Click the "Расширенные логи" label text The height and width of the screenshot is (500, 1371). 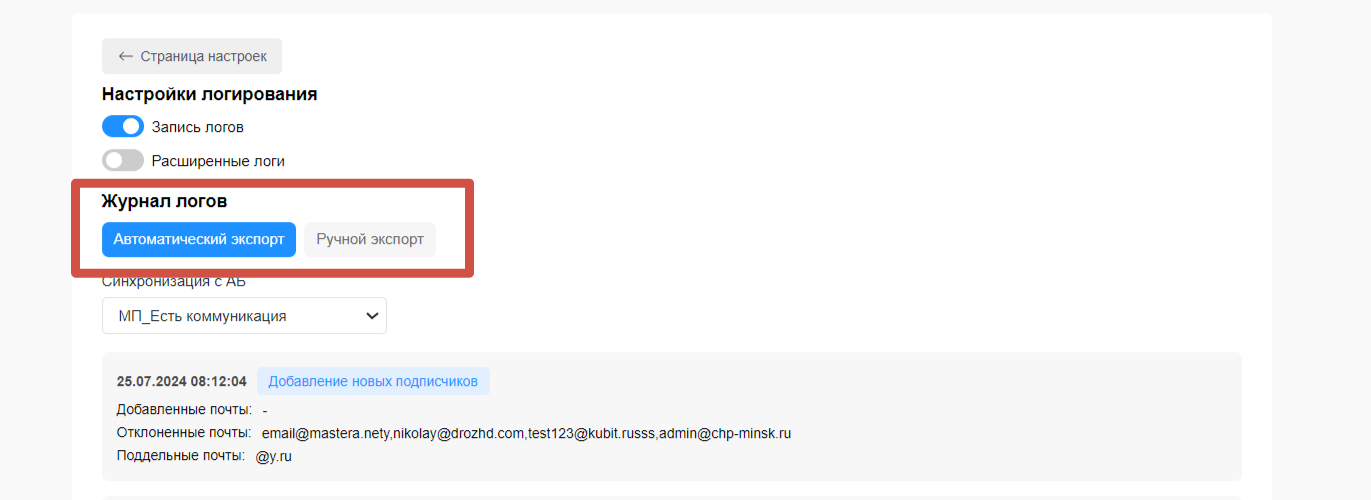pos(218,160)
